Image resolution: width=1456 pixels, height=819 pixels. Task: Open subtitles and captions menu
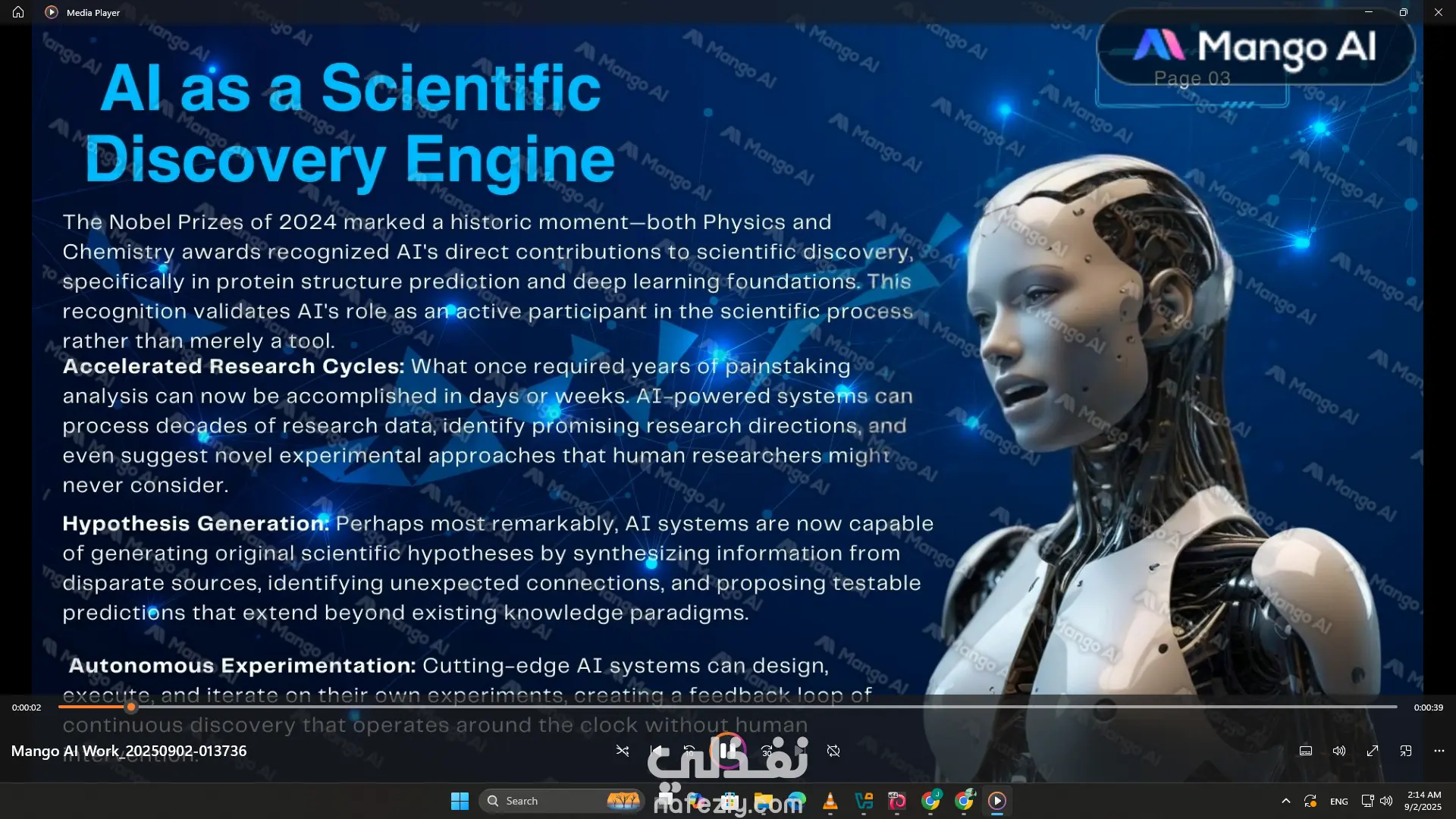coord(1306,751)
